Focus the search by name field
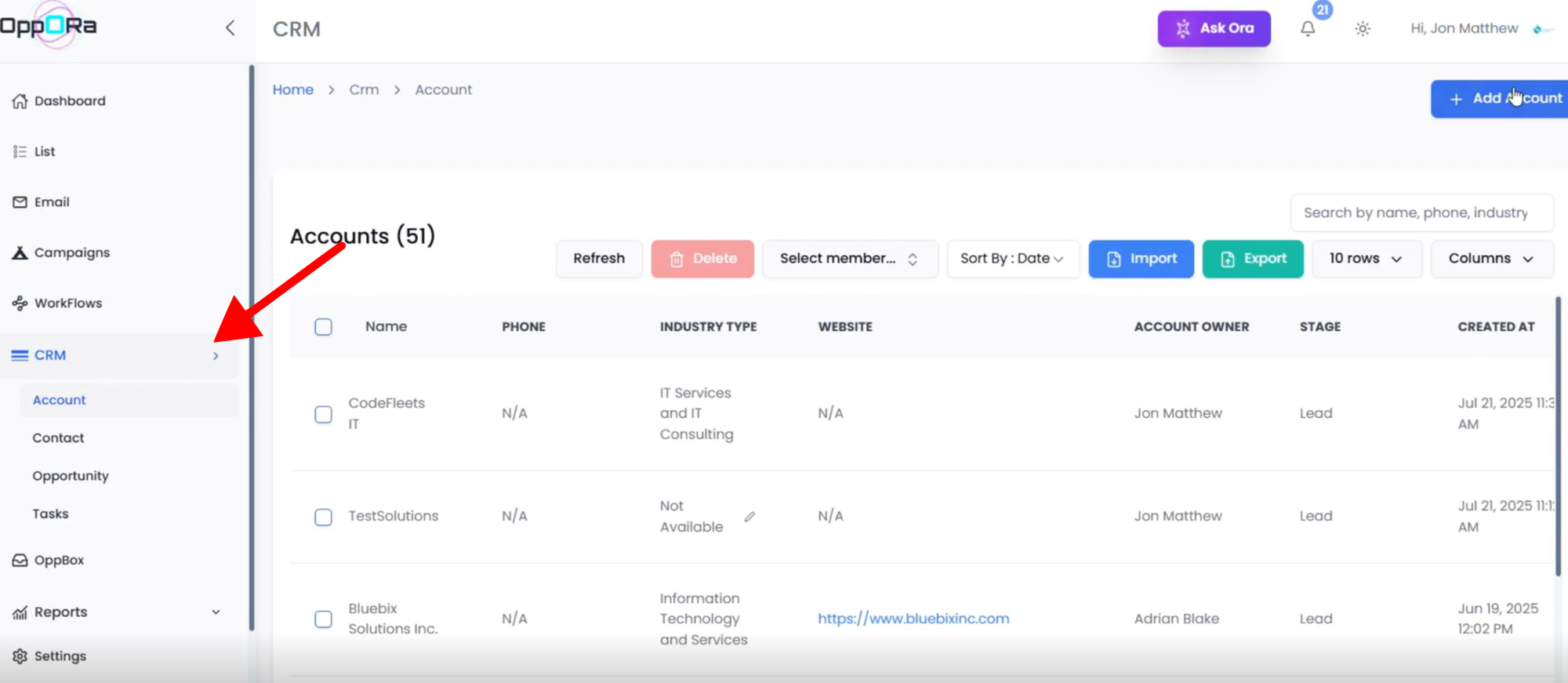This screenshot has height=683, width=1568. point(1421,213)
